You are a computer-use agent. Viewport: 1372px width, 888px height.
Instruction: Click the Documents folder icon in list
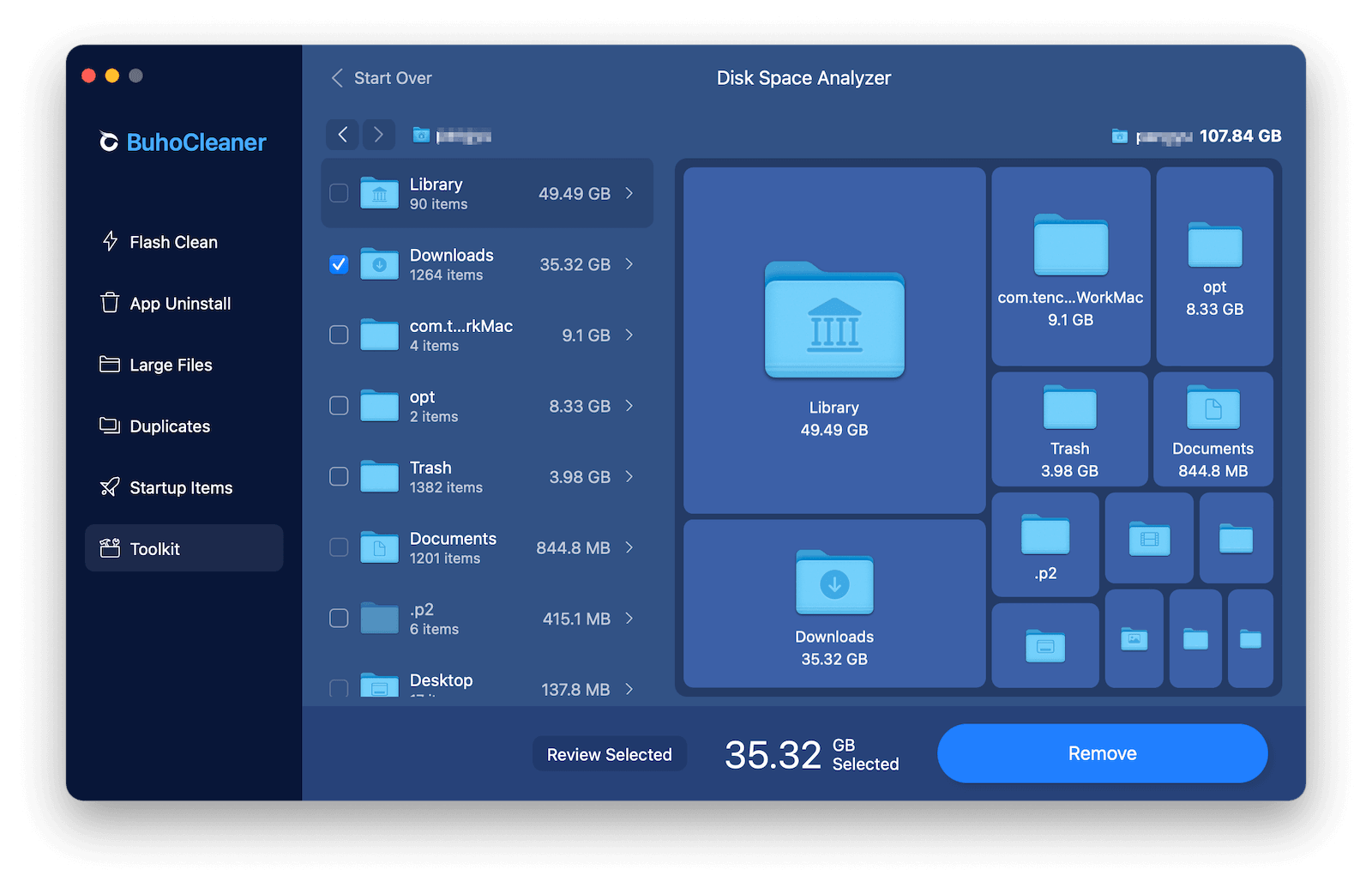coord(379,547)
